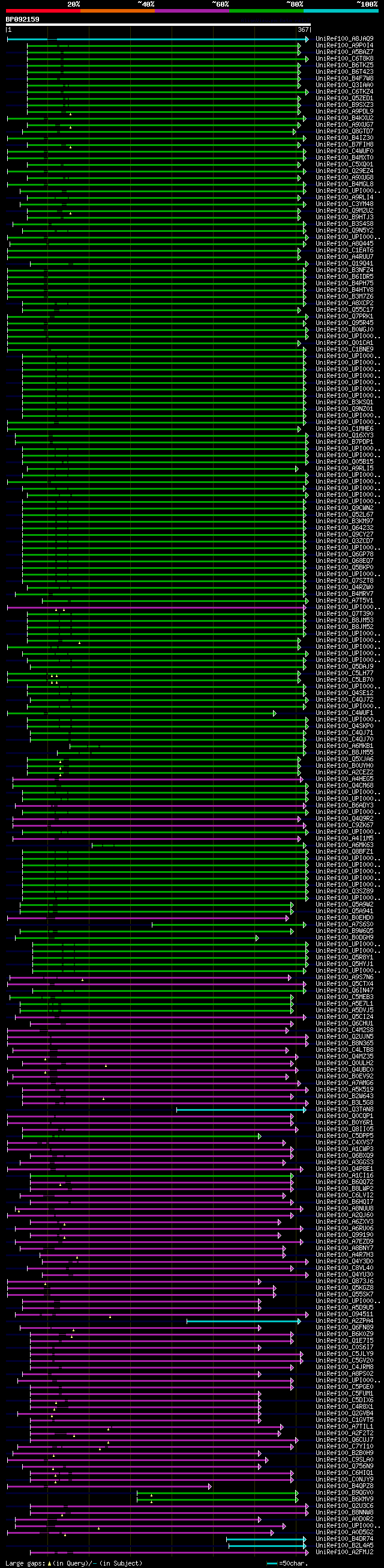Click the cyan alignment bar for UniRef100_A8JAQ9
The height and width of the screenshot is (1568, 384).
[x=158, y=39]
